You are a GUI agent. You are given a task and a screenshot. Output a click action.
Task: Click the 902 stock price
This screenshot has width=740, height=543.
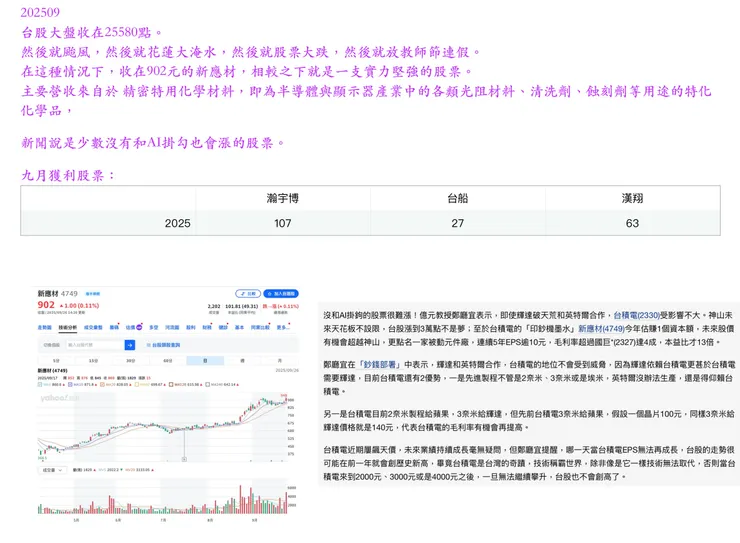(x=46, y=305)
